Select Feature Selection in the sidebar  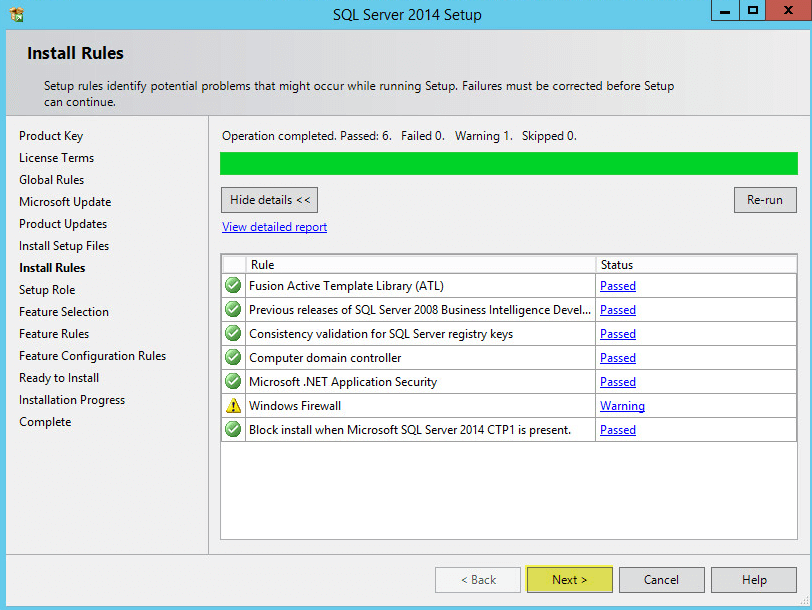(63, 311)
